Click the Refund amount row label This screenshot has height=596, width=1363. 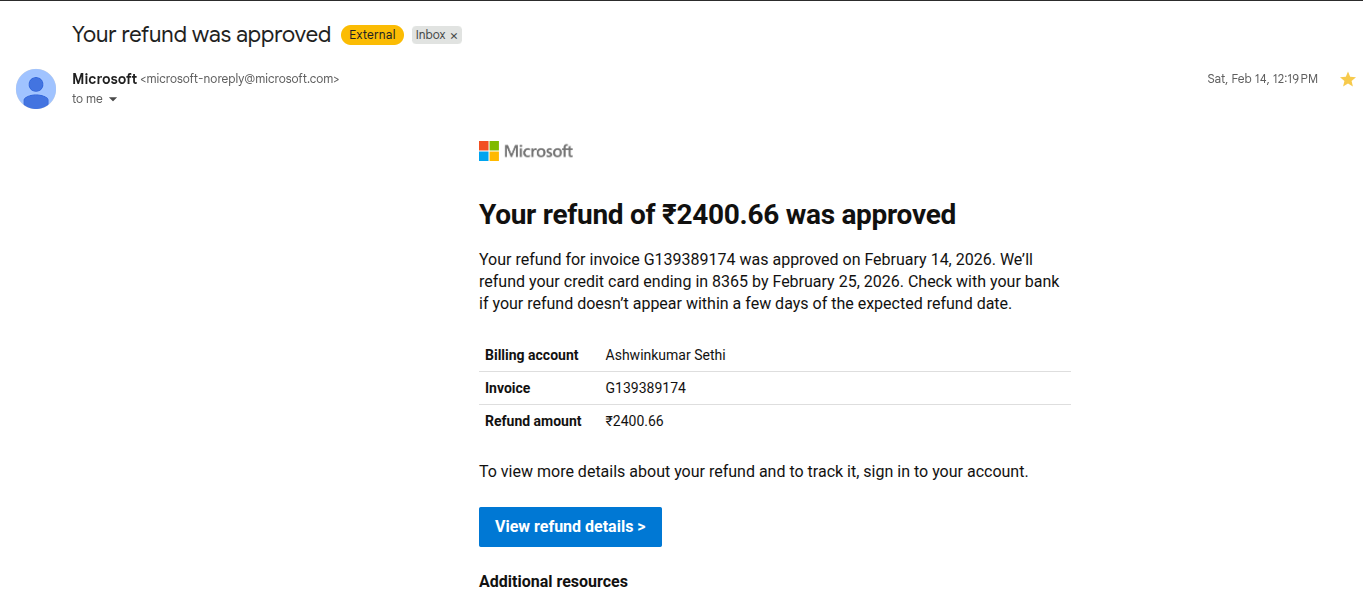click(x=533, y=421)
